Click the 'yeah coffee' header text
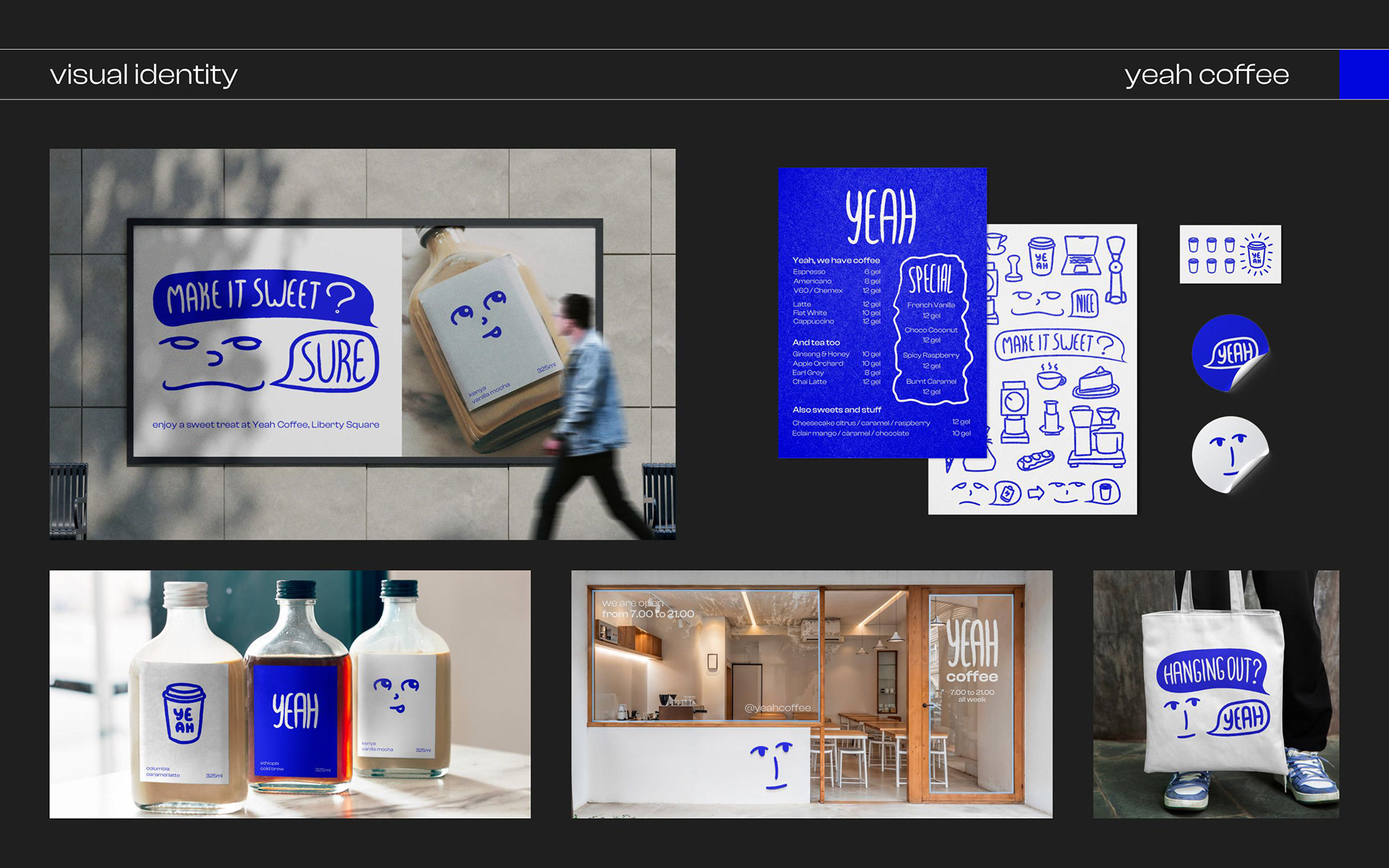Viewport: 1389px width, 868px height. coord(1206,75)
